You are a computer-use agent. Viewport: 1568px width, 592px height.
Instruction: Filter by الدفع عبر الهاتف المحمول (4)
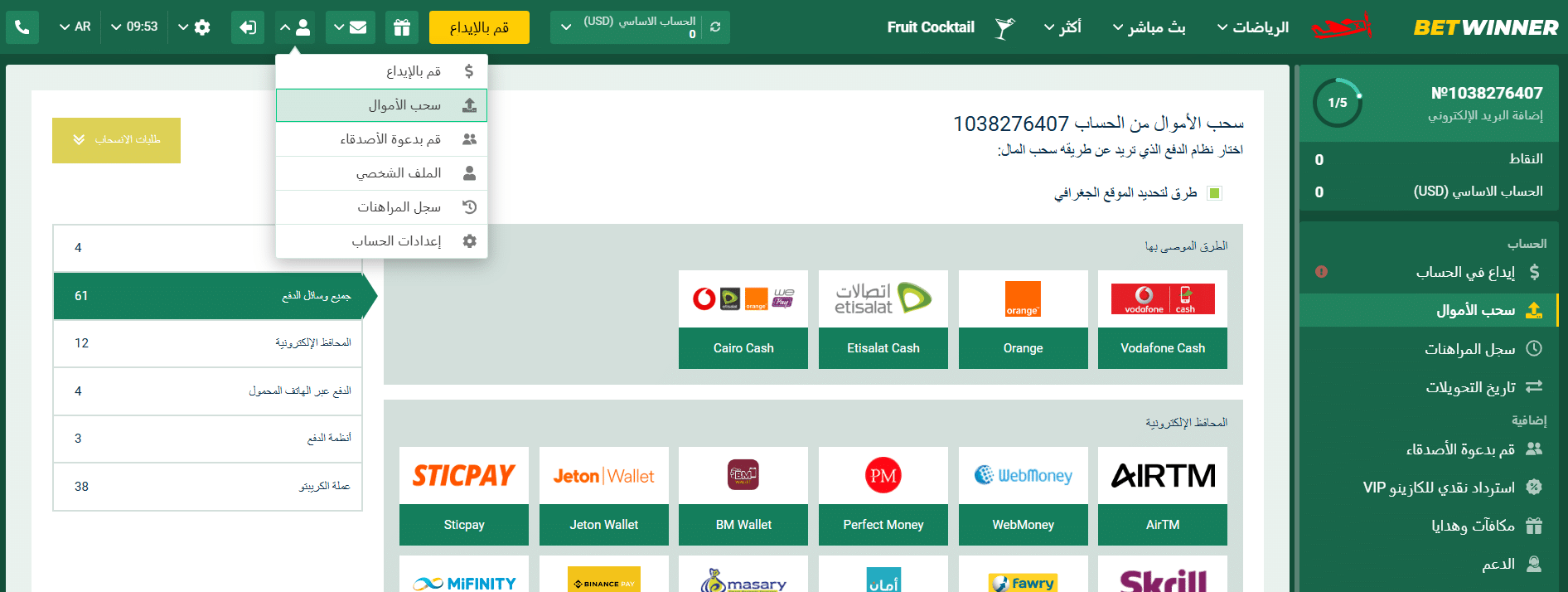[208, 391]
